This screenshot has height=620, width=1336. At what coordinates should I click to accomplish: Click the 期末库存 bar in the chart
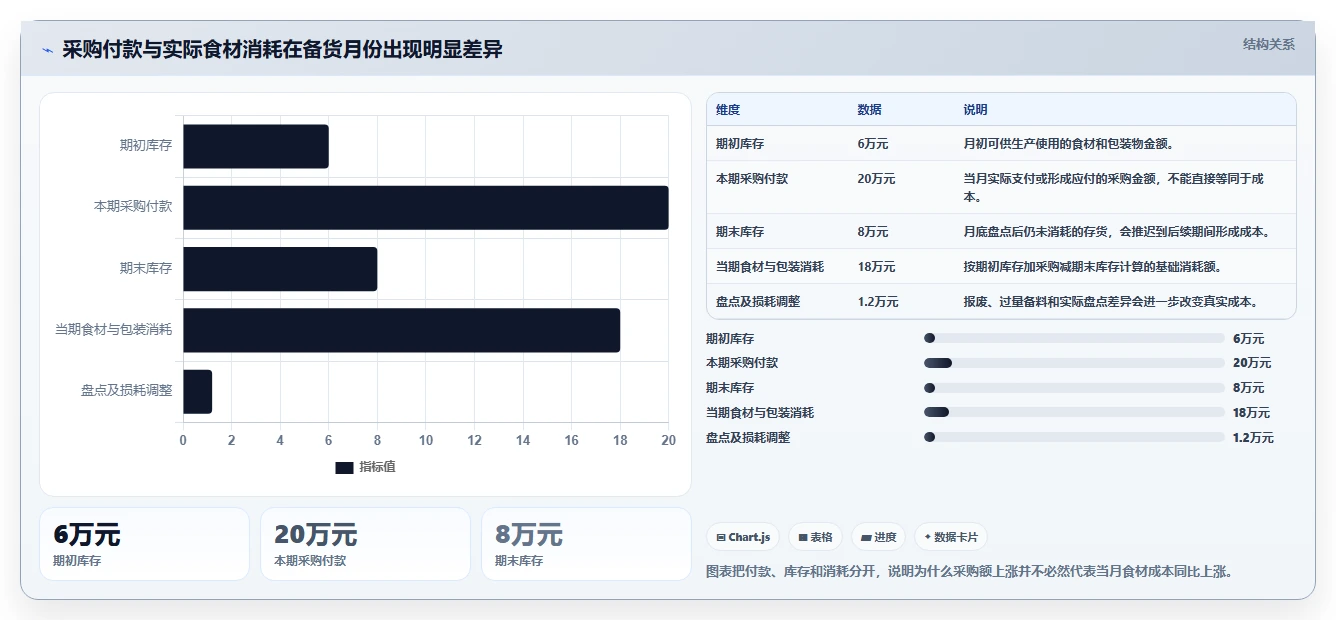(x=280, y=269)
